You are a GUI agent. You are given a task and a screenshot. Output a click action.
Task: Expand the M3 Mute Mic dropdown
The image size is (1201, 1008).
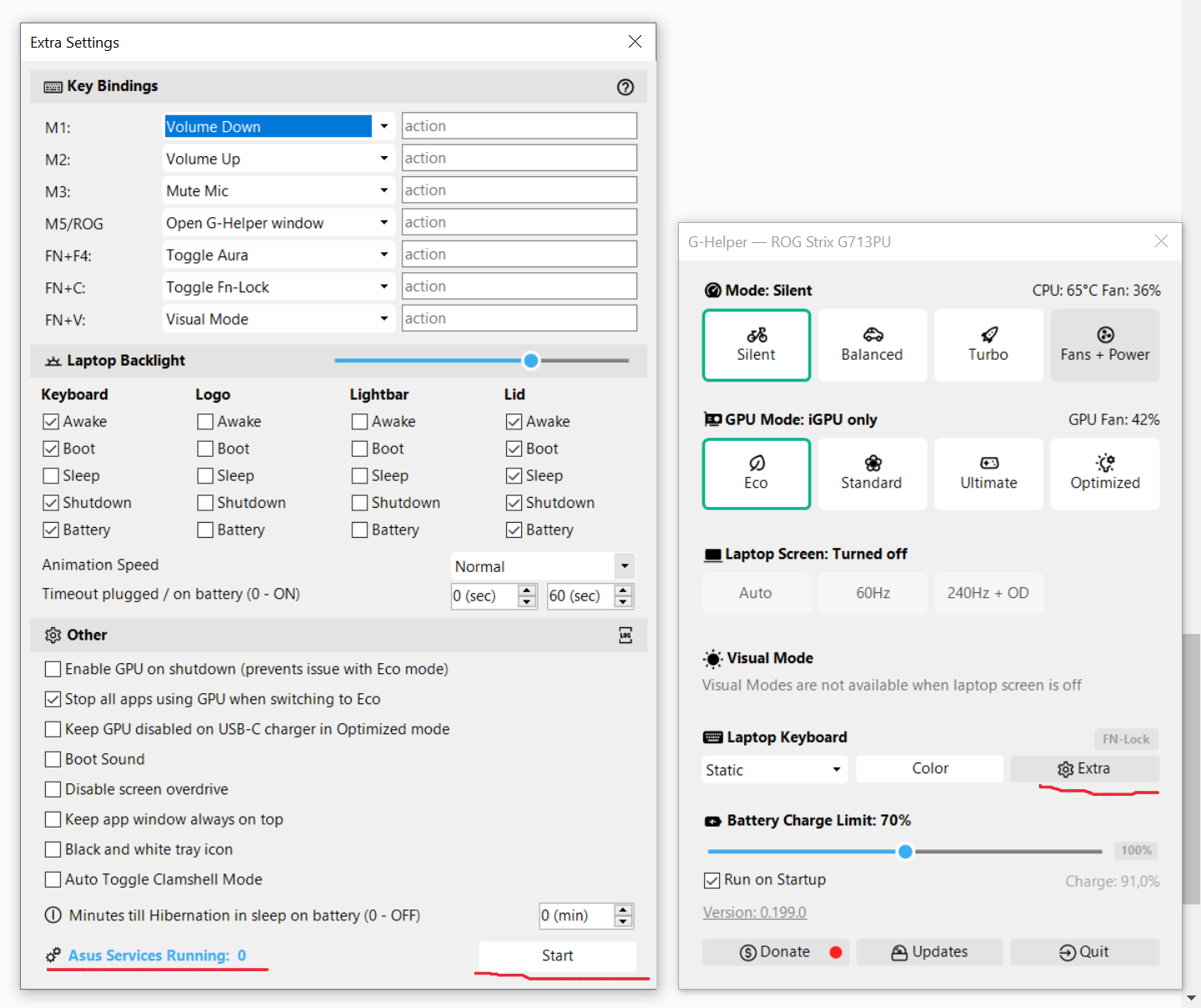coord(383,190)
